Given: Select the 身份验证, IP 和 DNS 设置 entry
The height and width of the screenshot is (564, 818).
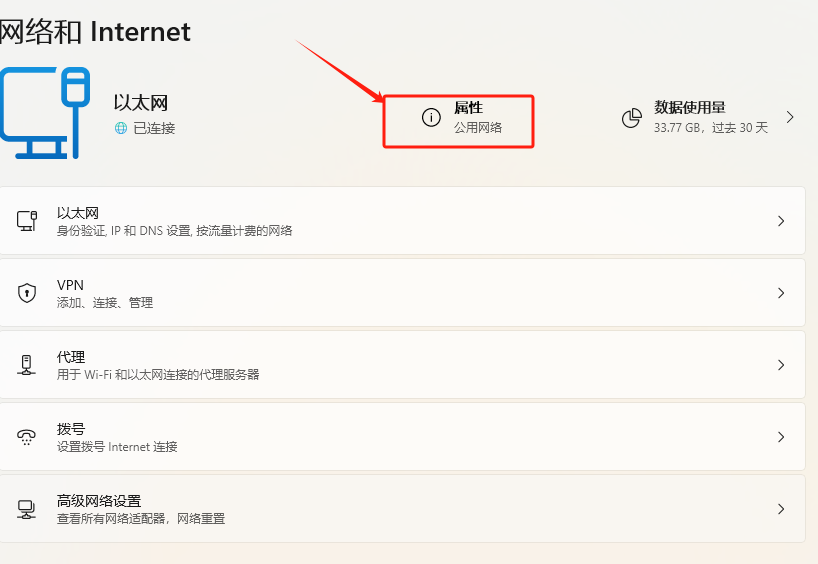Looking at the screenshot, I should point(174,231).
